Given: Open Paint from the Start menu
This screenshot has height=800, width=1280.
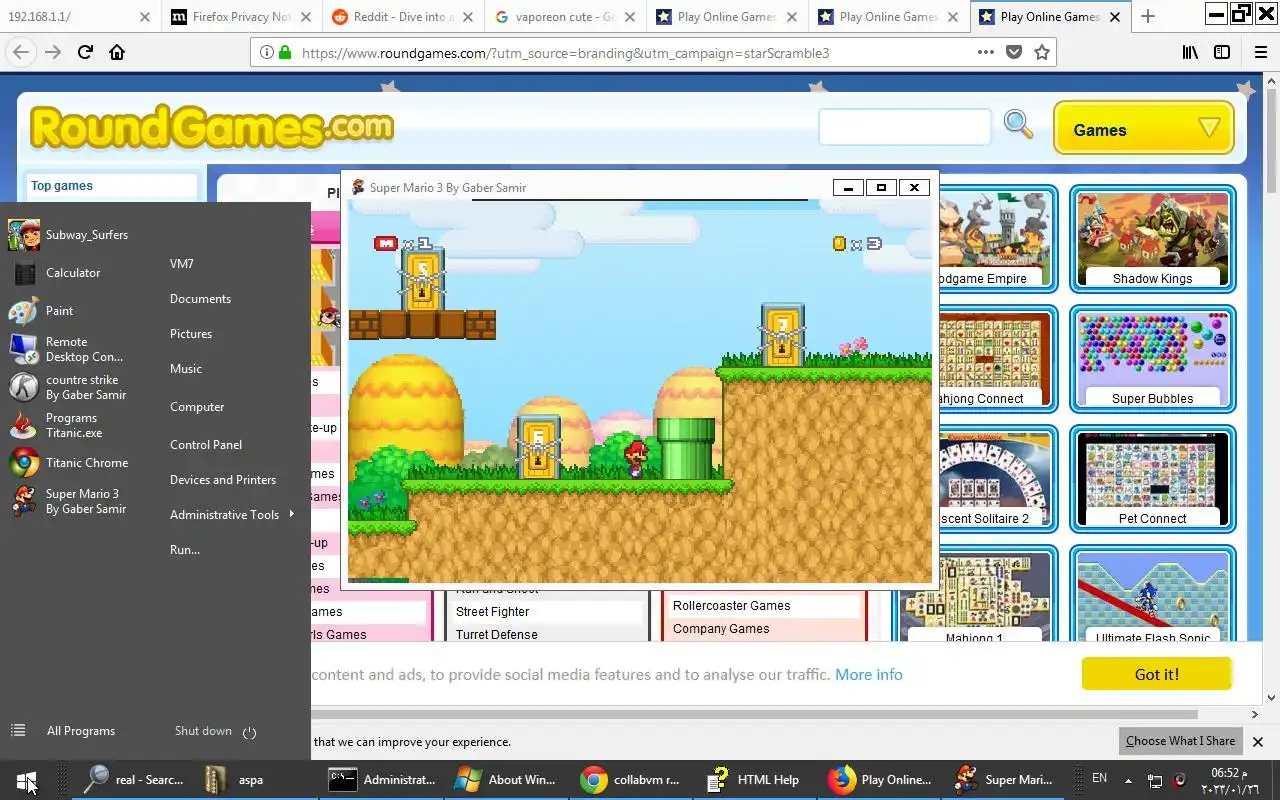Looking at the screenshot, I should coord(42,311).
